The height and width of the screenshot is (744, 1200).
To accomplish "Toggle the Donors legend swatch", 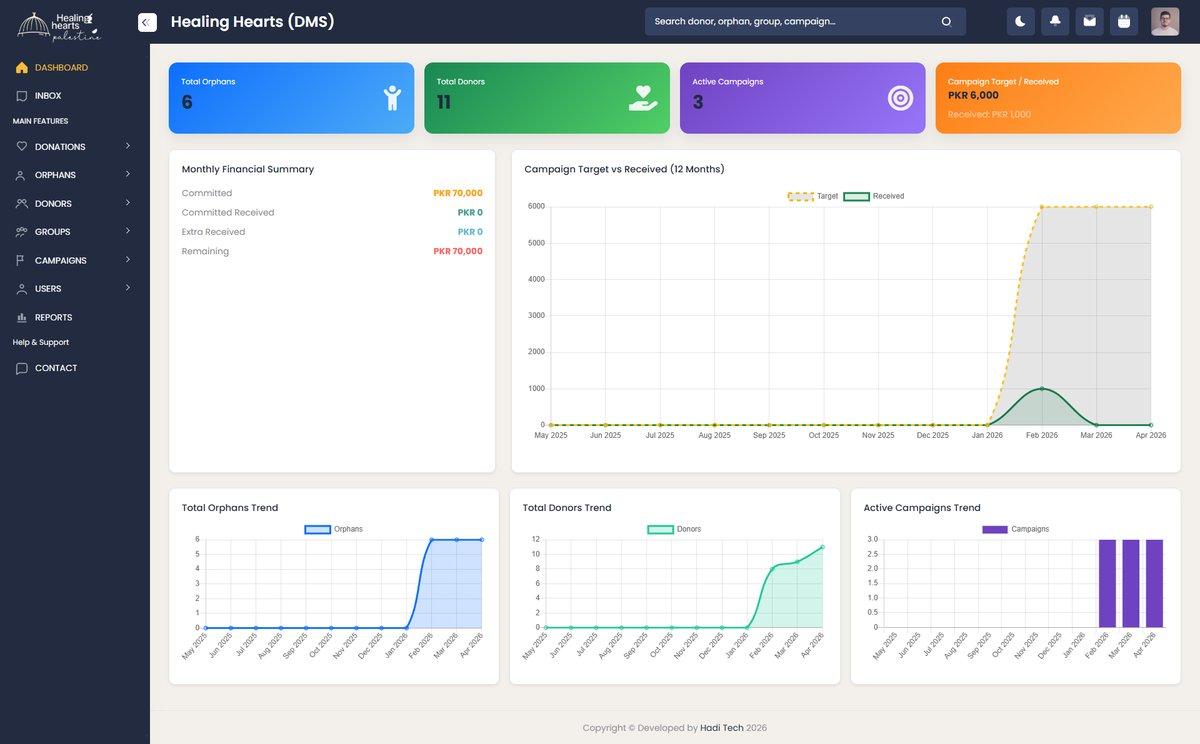I will coord(660,529).
